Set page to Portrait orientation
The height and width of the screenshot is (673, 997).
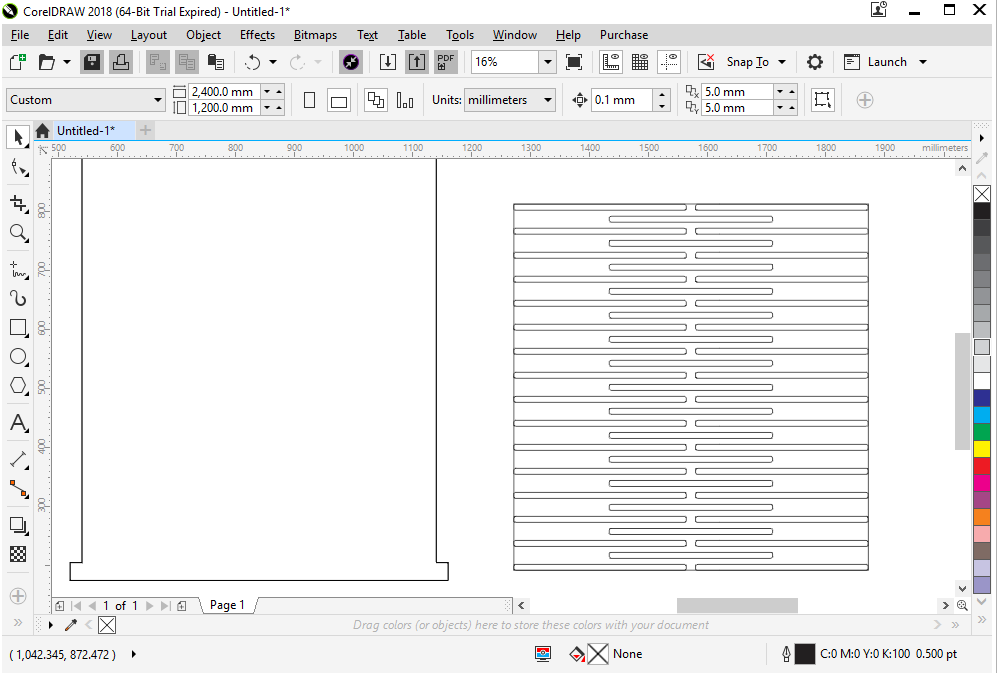coord(310,100)
